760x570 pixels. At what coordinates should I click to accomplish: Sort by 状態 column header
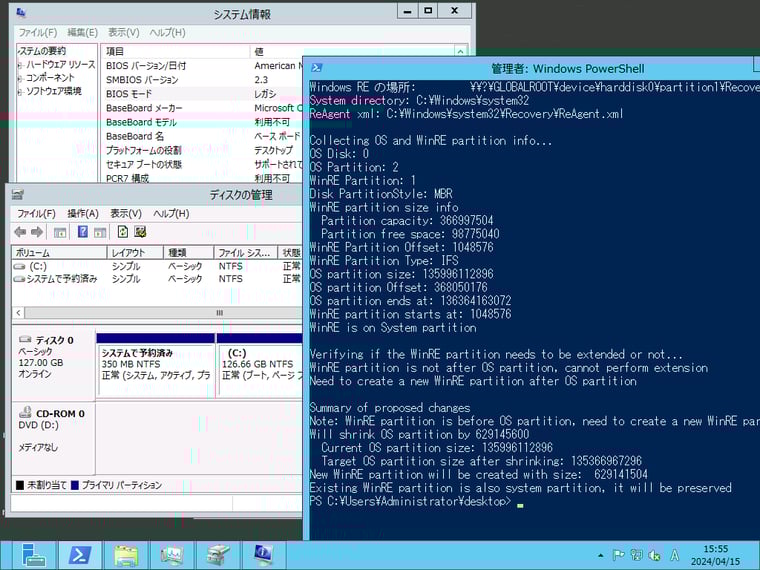[x=290, y=253]
